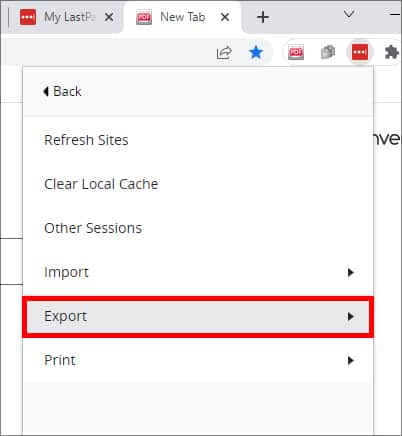Go Back in the LastPass menu
The image size is (402, 436).
coord(62,91)
